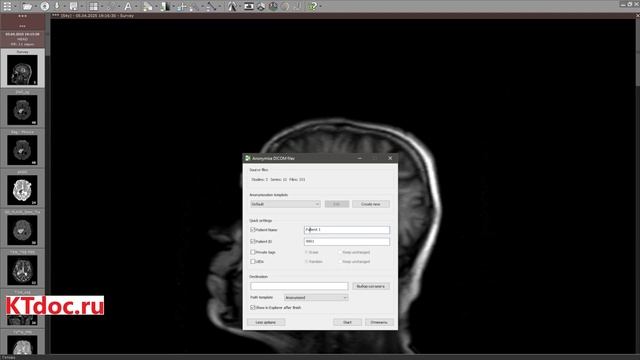Click the Less options button

click(266, 322)
